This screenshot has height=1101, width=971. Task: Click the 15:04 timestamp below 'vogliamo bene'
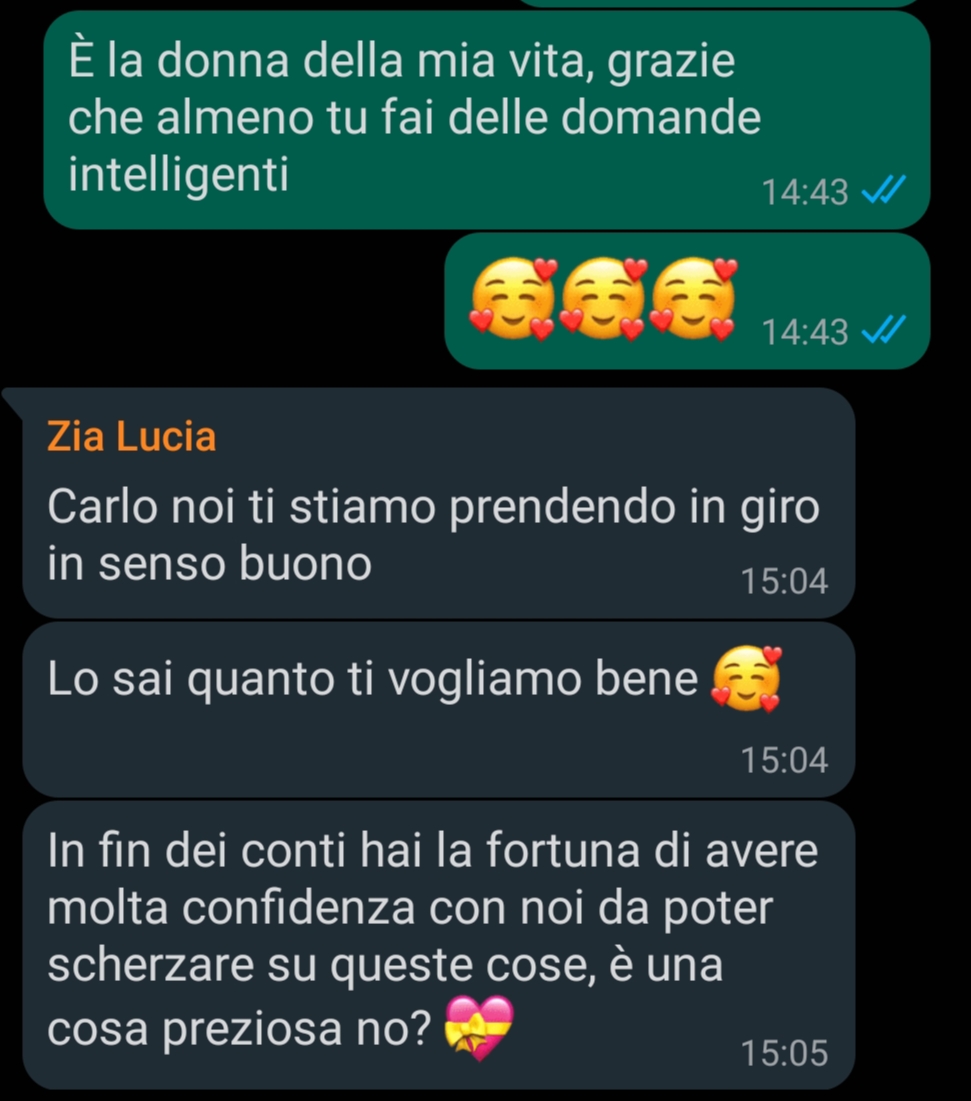coord(784,760)
